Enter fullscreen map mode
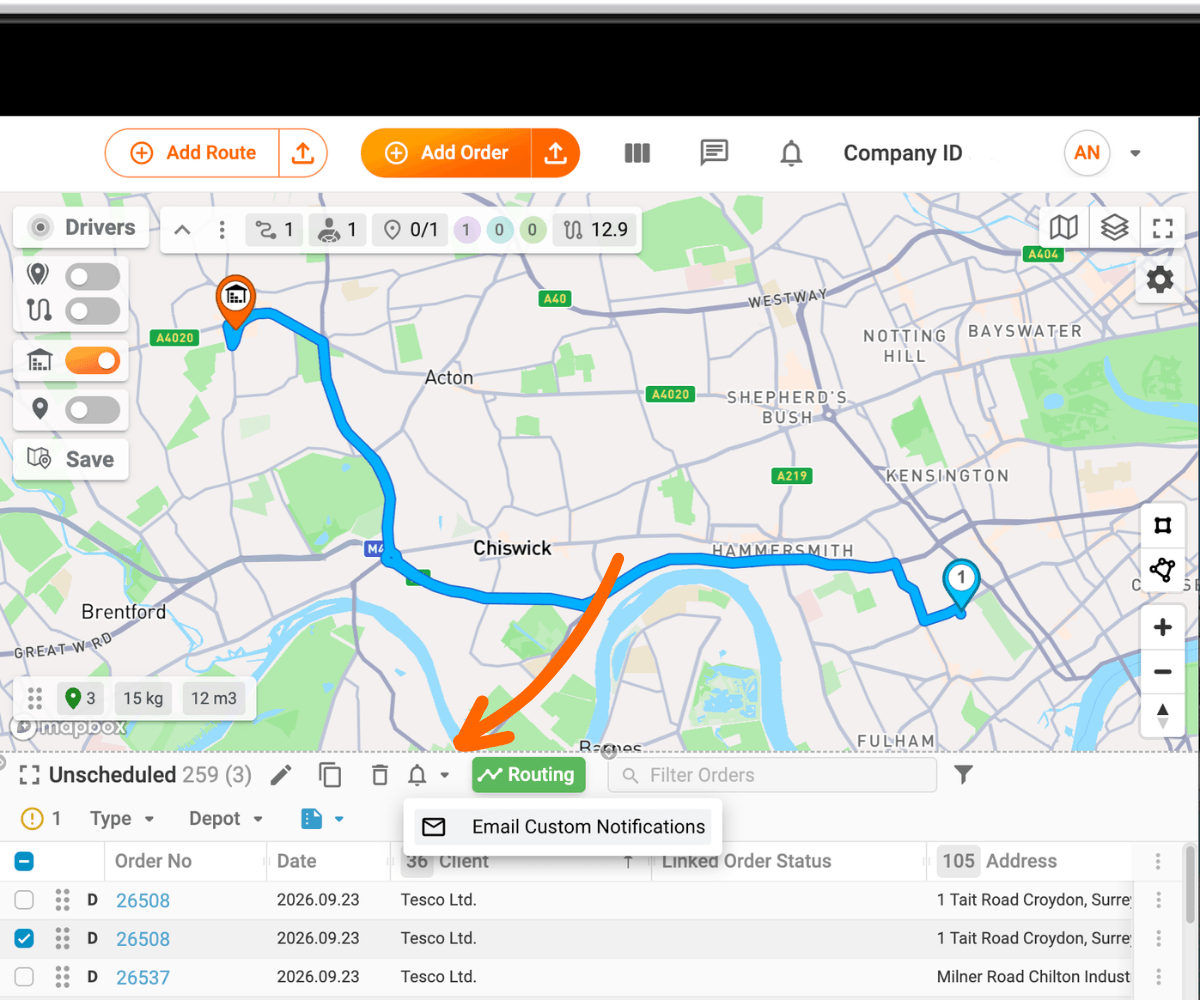The width and height of the screenshot is (1200, 1000). 1162,227
